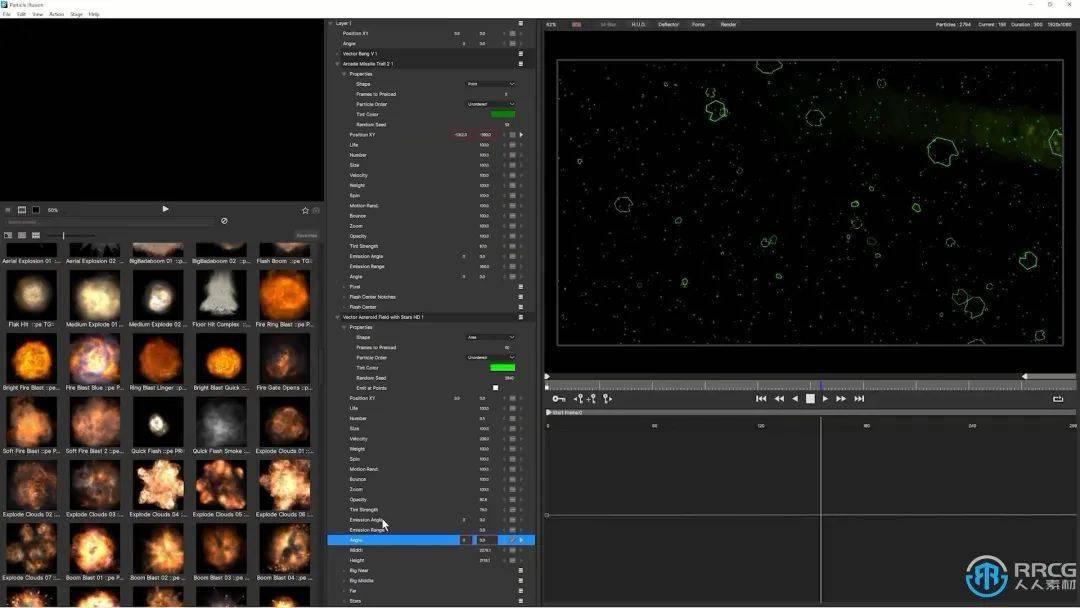Play the emitter preview in the library viewer
The width and height of the screenshot is (1080, 608).
point(165,209)
